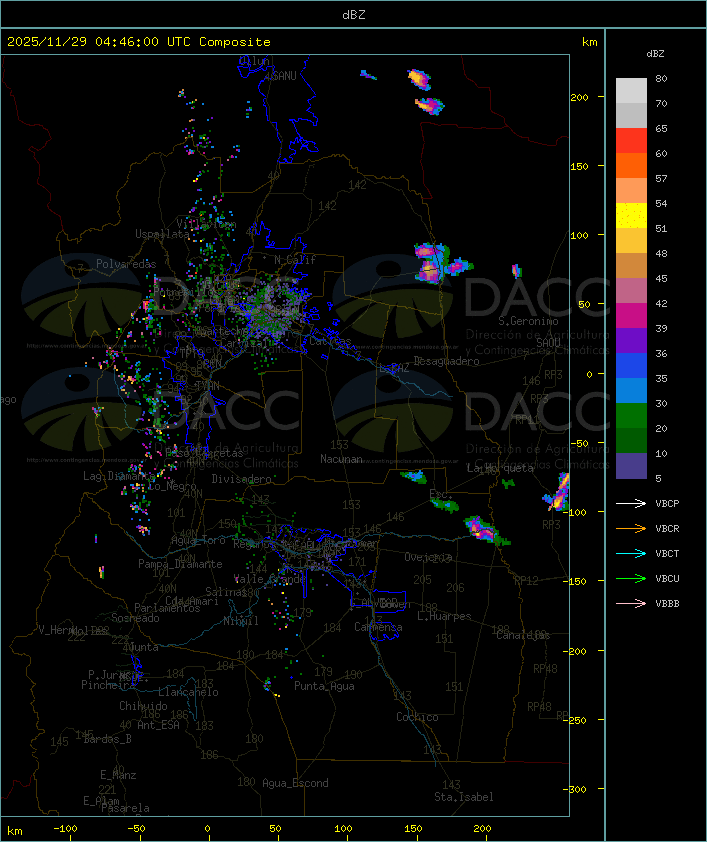The height and width of the screenshot is (842, 707).
Task: Select the red 60–65 dBZ swatch
Action: click(631, 140)
